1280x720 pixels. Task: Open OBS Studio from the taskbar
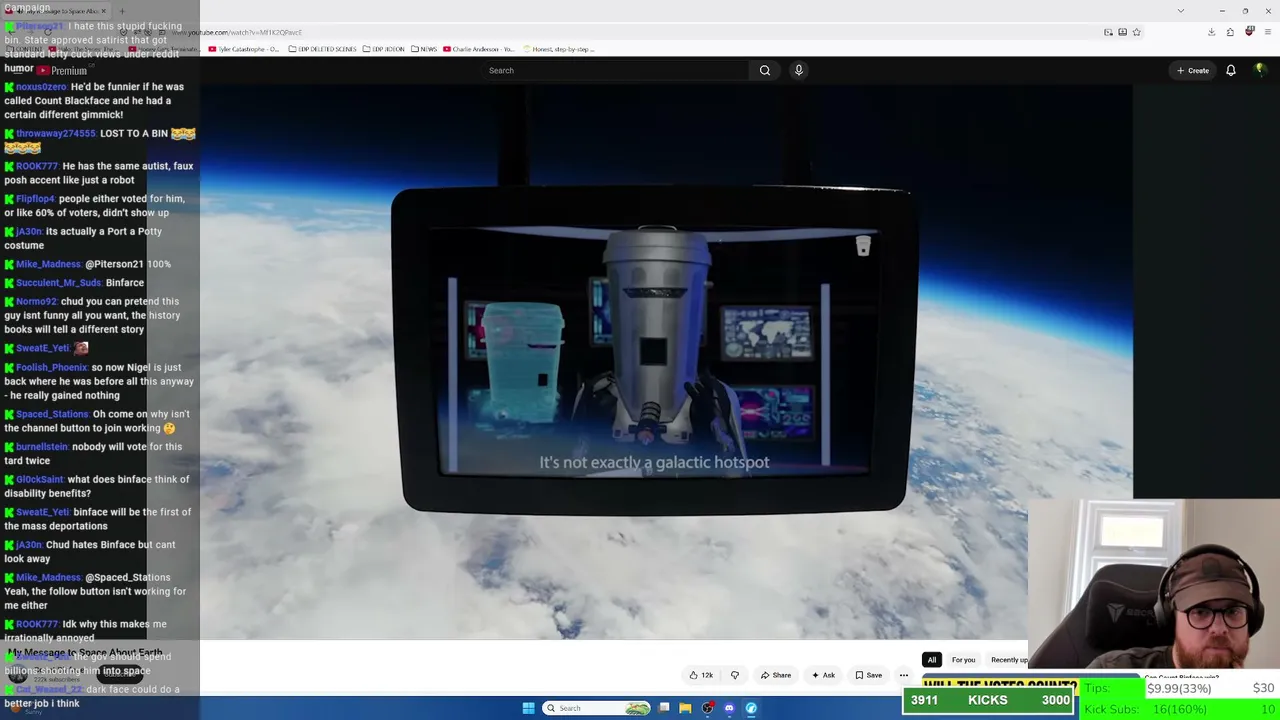click(708, 708)
